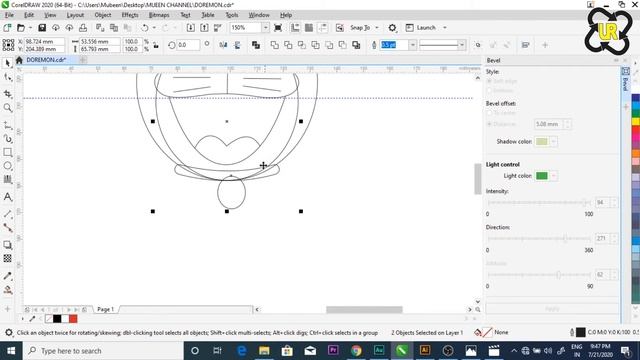This screenshot has width=640, height=360.
Task: Click the Import icon
Action: pyautogui.click(x=191, y=28)
